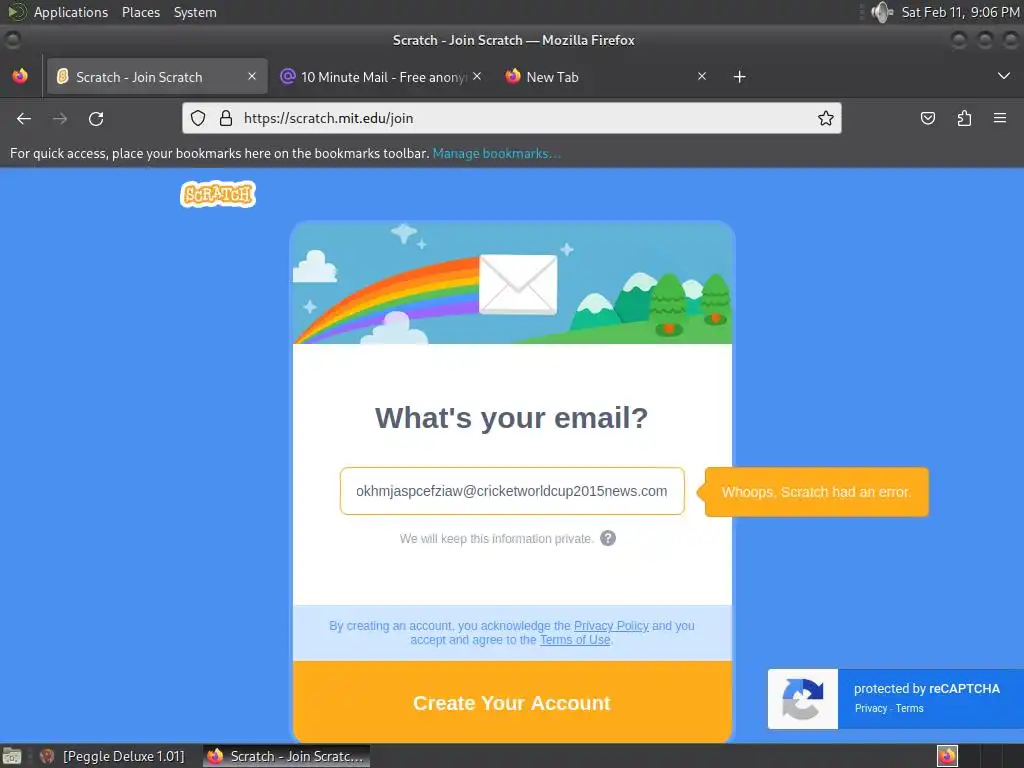Open the Firefox View icon
Image resolution: width=1024 pixels, height=768 pixels.
click(20, 76)
